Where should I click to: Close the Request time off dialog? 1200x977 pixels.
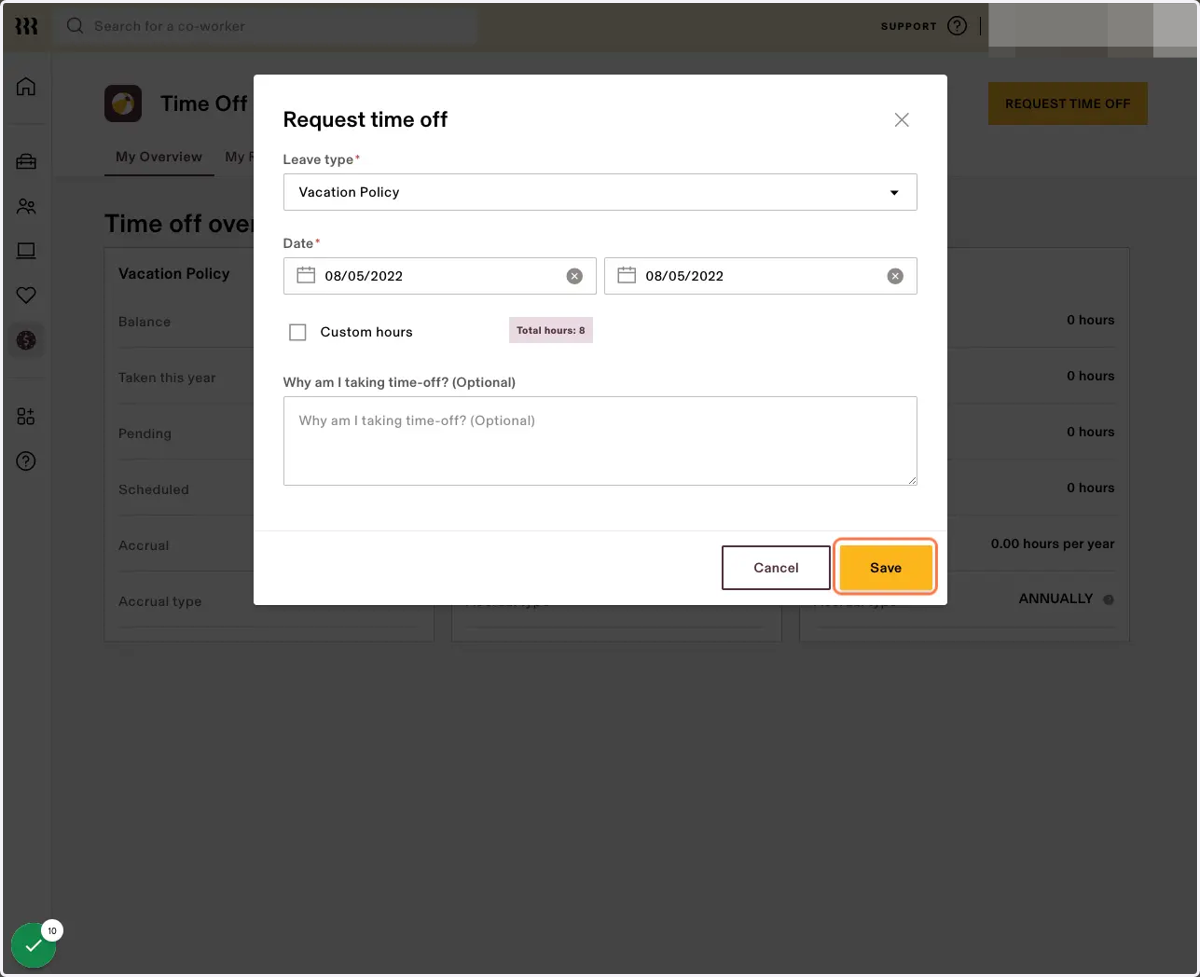tap(901, 120)
